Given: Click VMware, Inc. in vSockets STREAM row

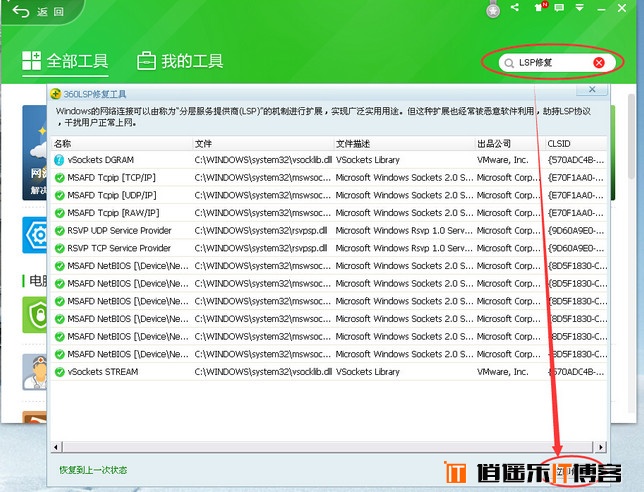Looking at the screenshot, I should [502, 372].
